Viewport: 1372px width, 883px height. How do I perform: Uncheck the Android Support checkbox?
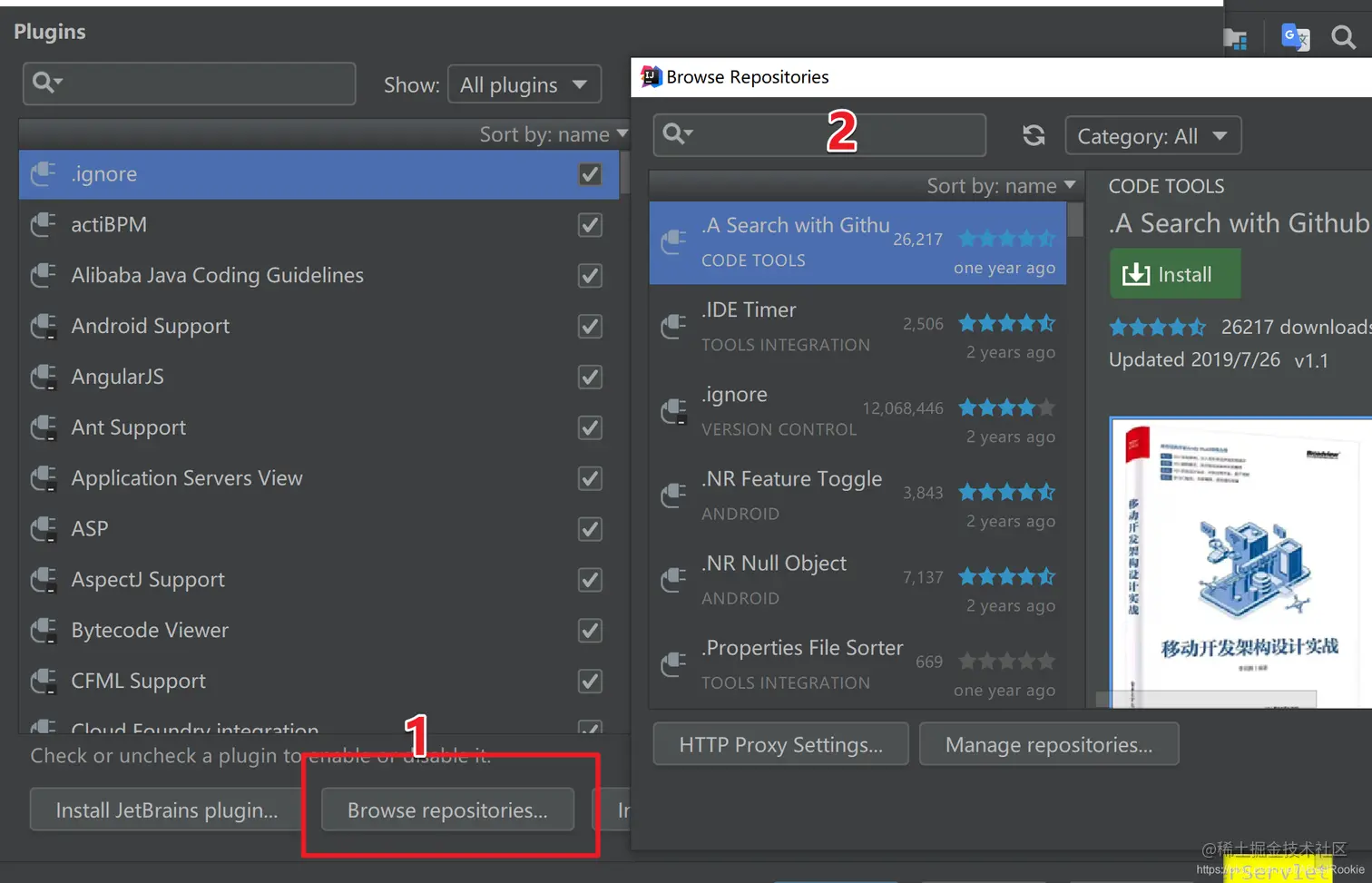point(590,327)
